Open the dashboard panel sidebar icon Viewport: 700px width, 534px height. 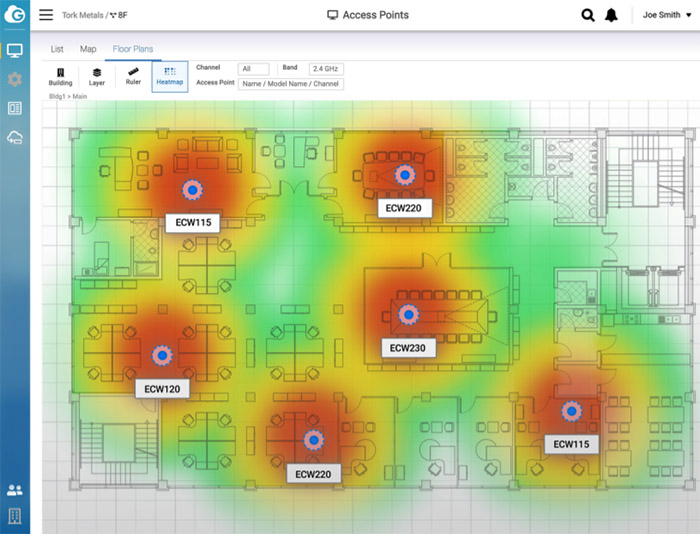pos(15,108)
